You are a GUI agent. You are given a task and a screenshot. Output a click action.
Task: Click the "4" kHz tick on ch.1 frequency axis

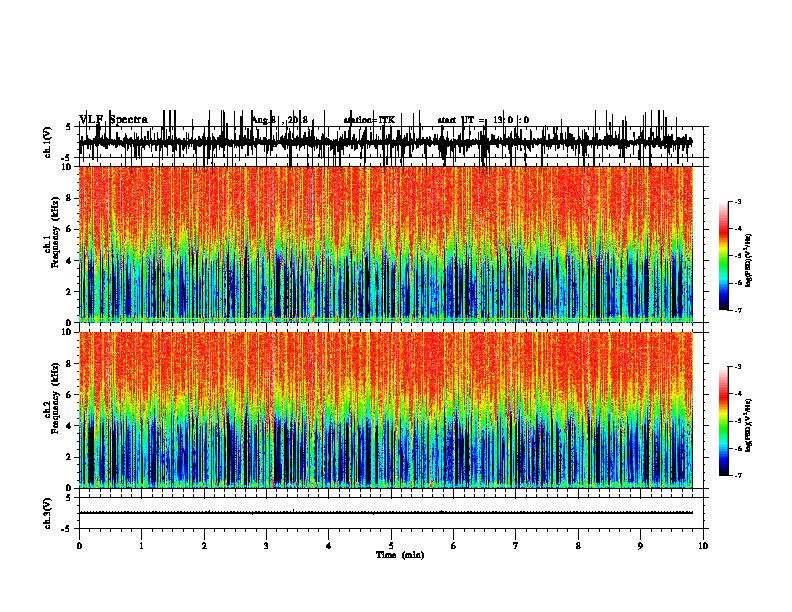tap(70, 261)
